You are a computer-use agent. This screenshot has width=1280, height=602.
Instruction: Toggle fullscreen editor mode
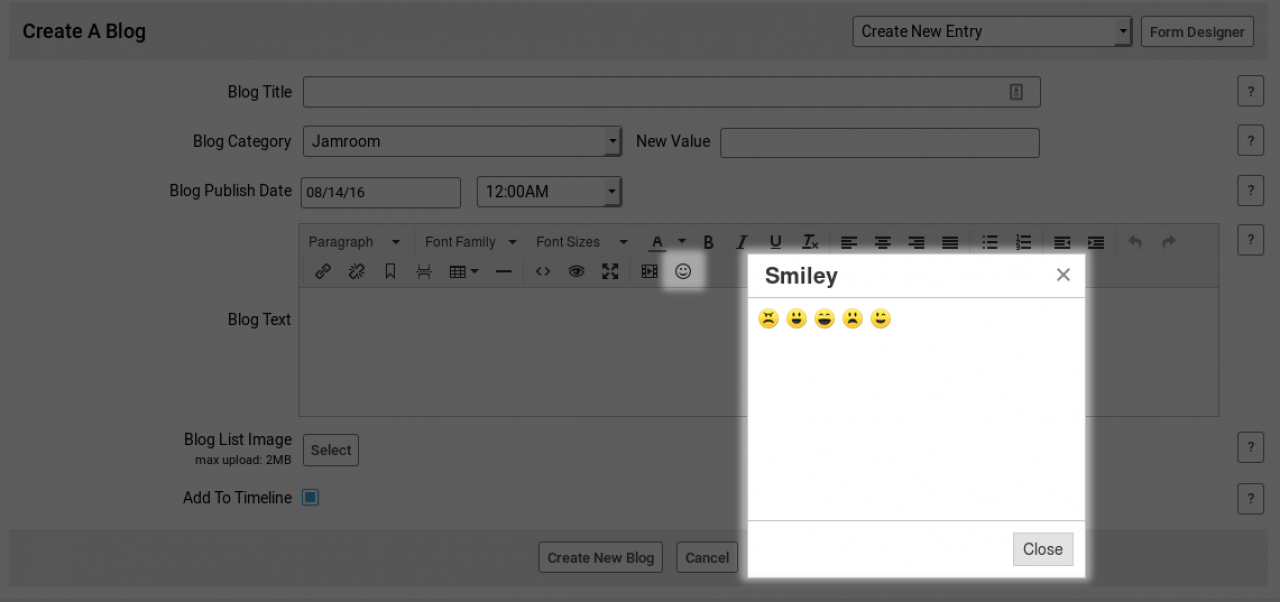click(610, 271)
